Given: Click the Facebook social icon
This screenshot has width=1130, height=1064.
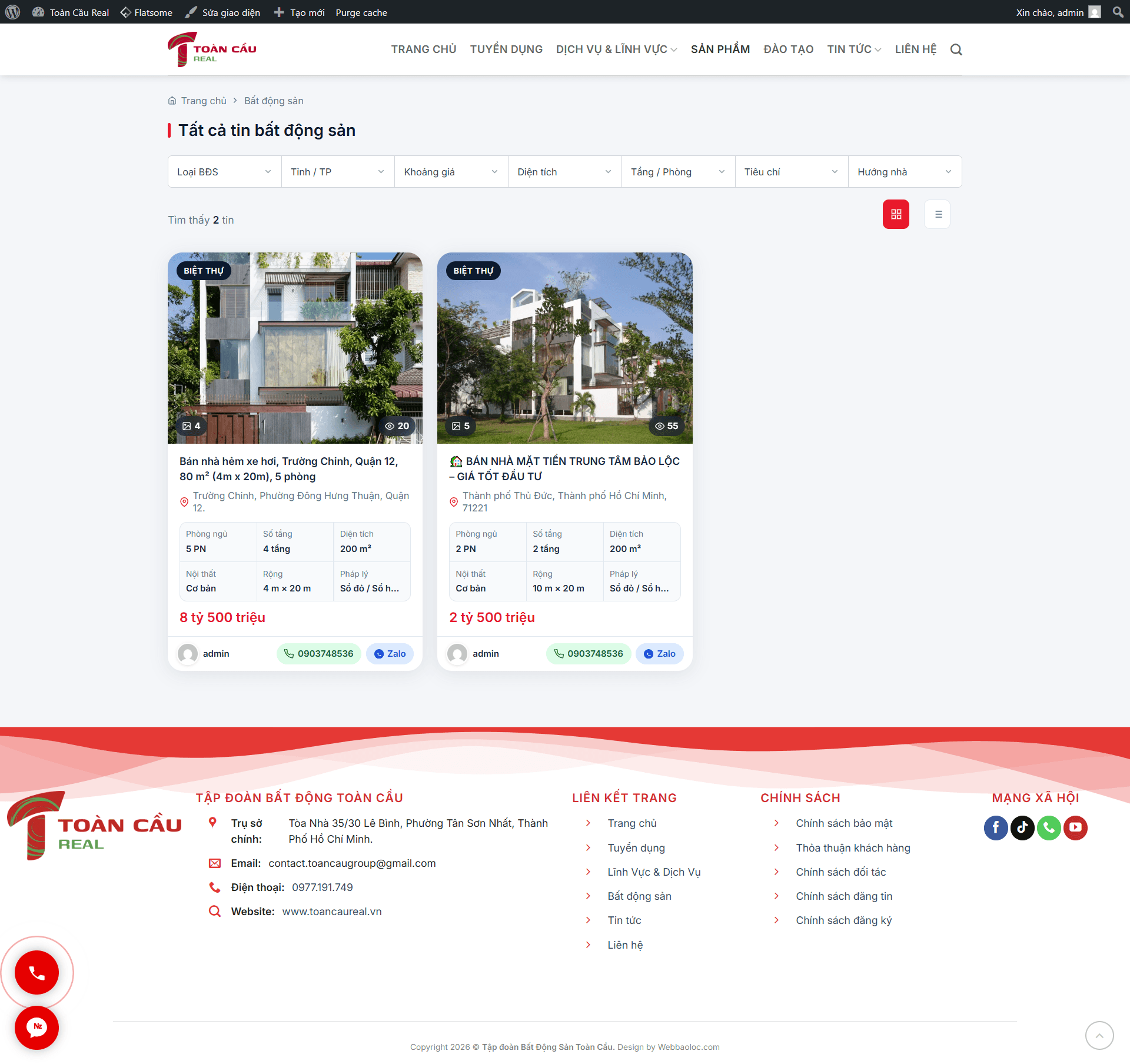Looking at the screenshot, I should click(x=995, y=827).
